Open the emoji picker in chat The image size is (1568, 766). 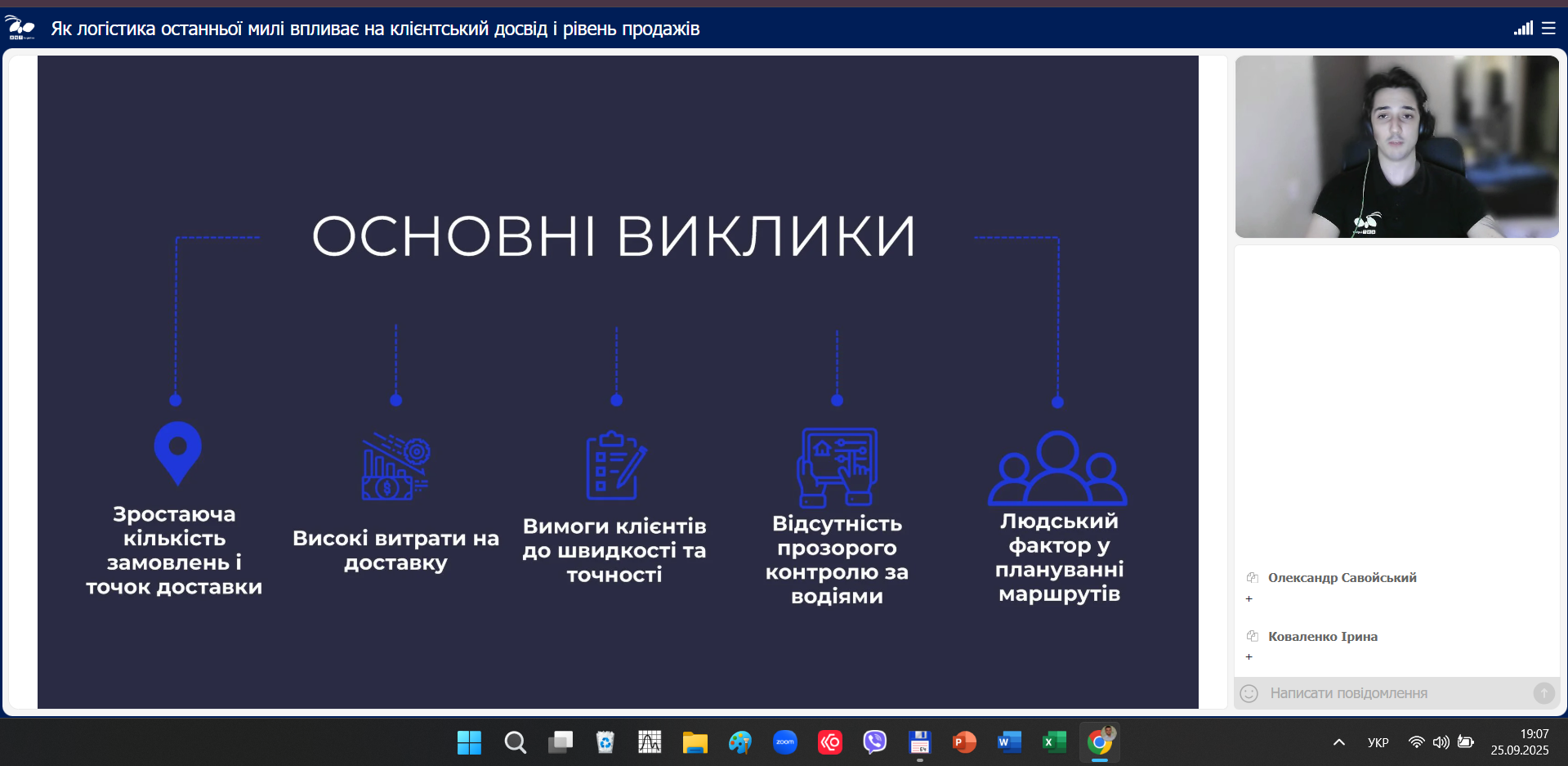(x=1249, y=693)
